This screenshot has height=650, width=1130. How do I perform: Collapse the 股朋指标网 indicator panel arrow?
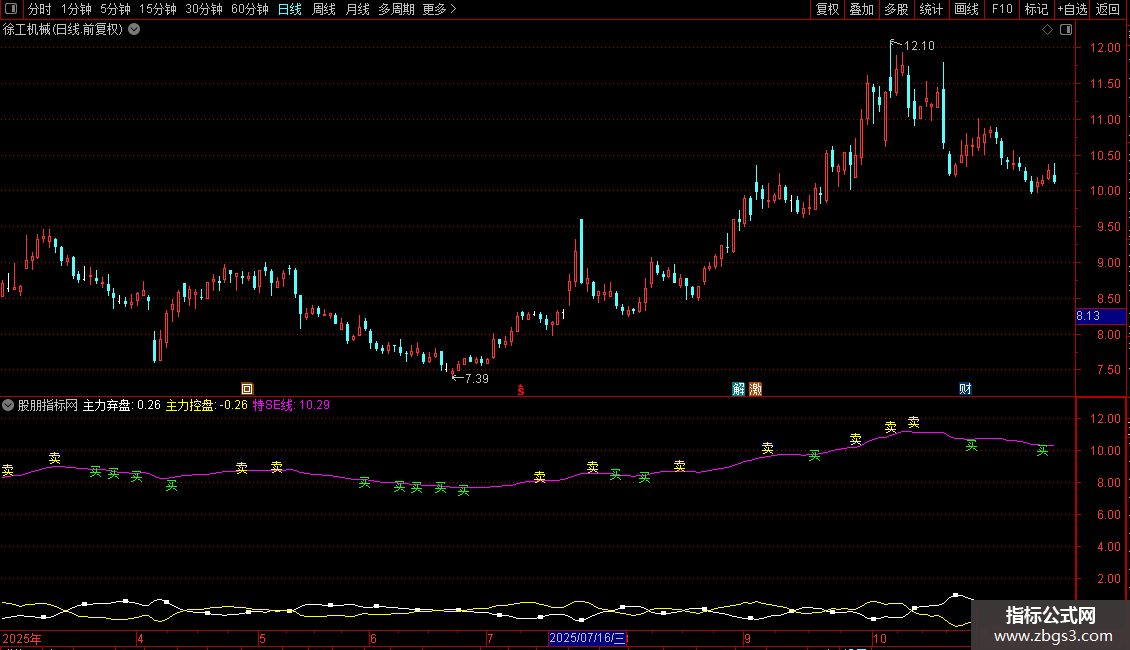pos(8,405)
